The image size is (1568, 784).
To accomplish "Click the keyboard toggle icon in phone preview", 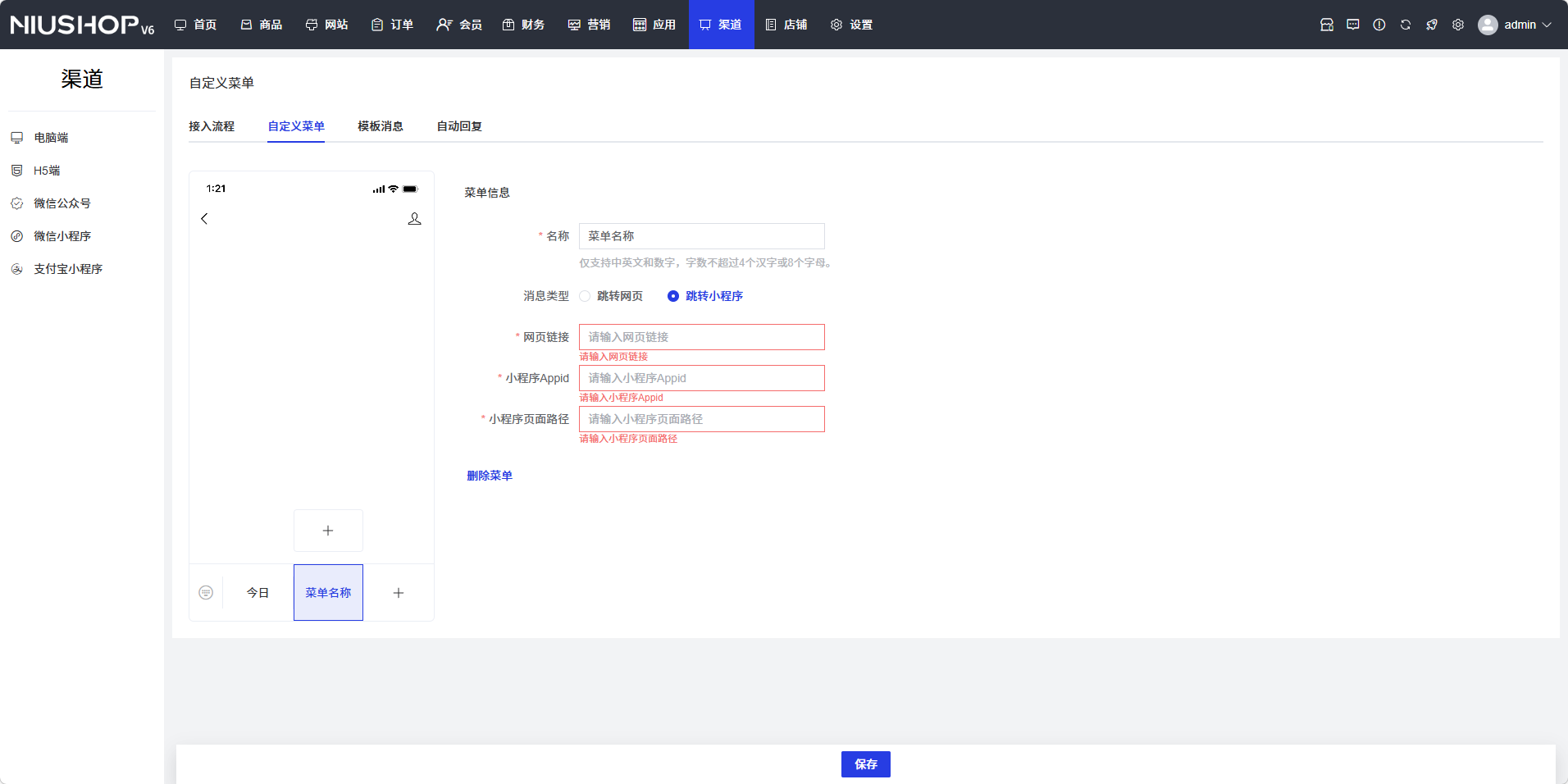I will [x=206, y=592].
